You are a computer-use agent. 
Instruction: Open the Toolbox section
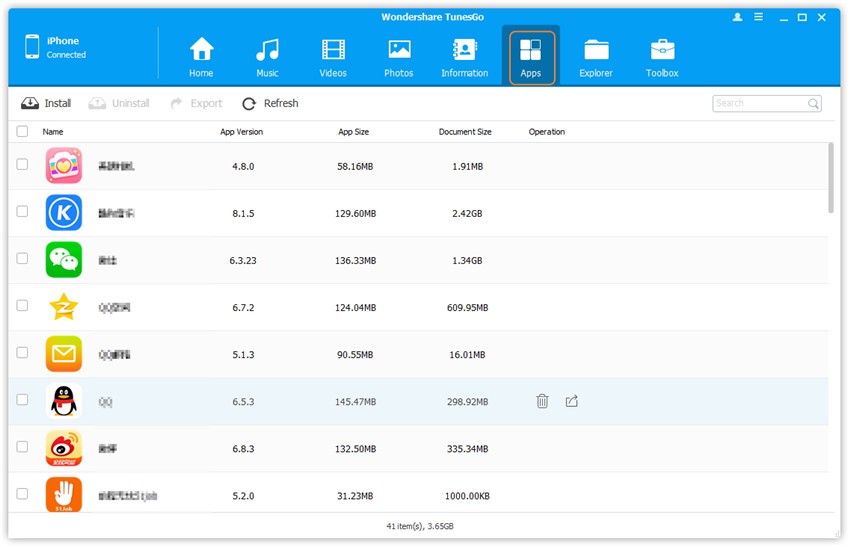click(x=662, y=57)
